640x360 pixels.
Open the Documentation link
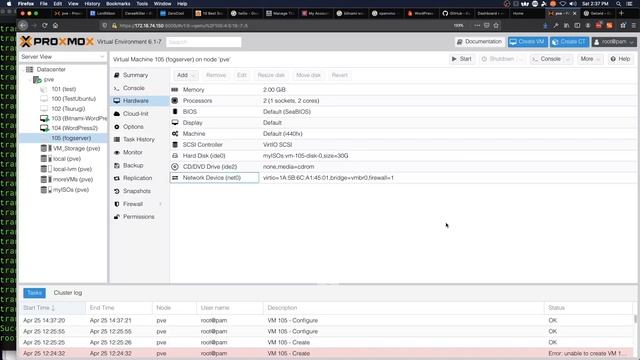pyautogui.click(x=480, y=42)
